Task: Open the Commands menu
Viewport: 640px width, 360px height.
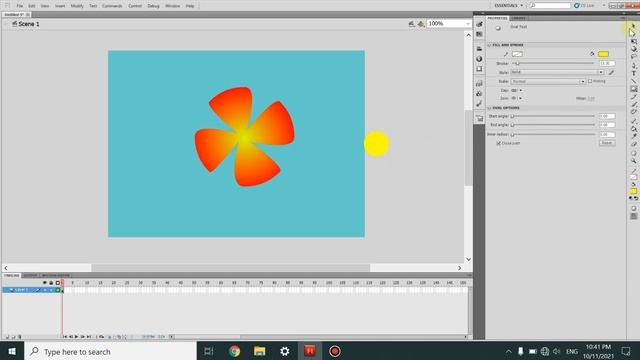Action: coord(112,6)
